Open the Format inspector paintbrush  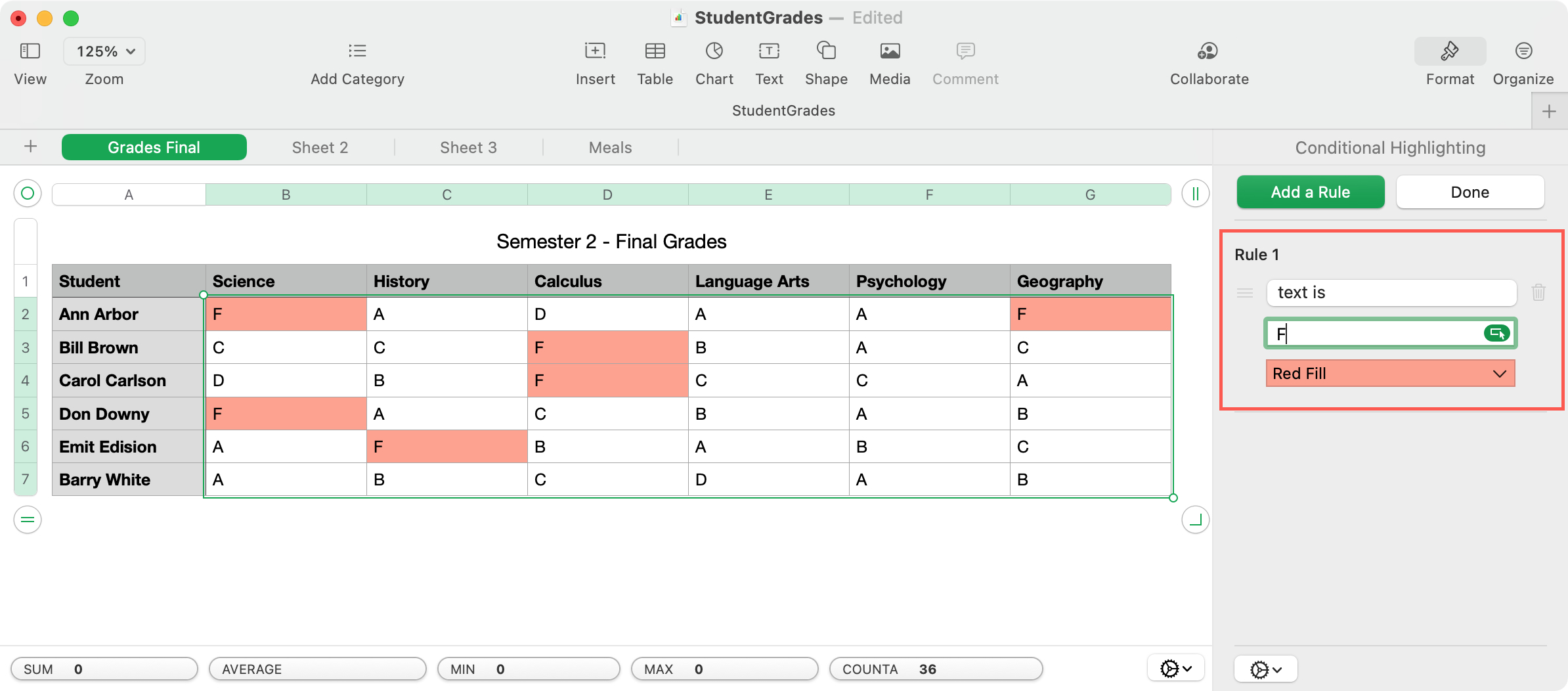coord(1450,62)
